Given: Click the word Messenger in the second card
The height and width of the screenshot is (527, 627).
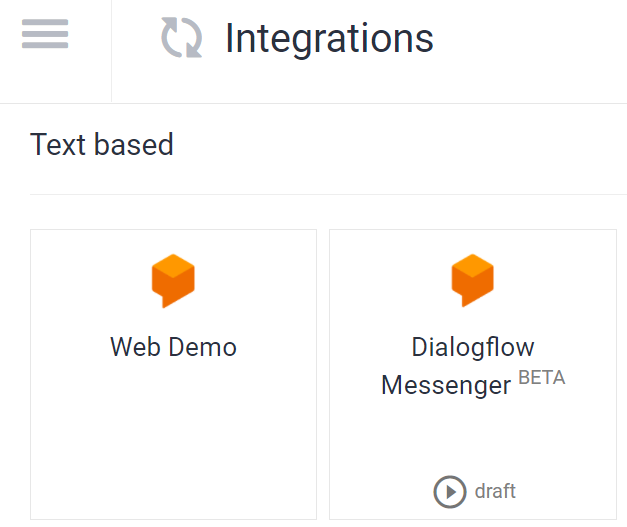Looking at the screenshot, I should tap(446, 385).
